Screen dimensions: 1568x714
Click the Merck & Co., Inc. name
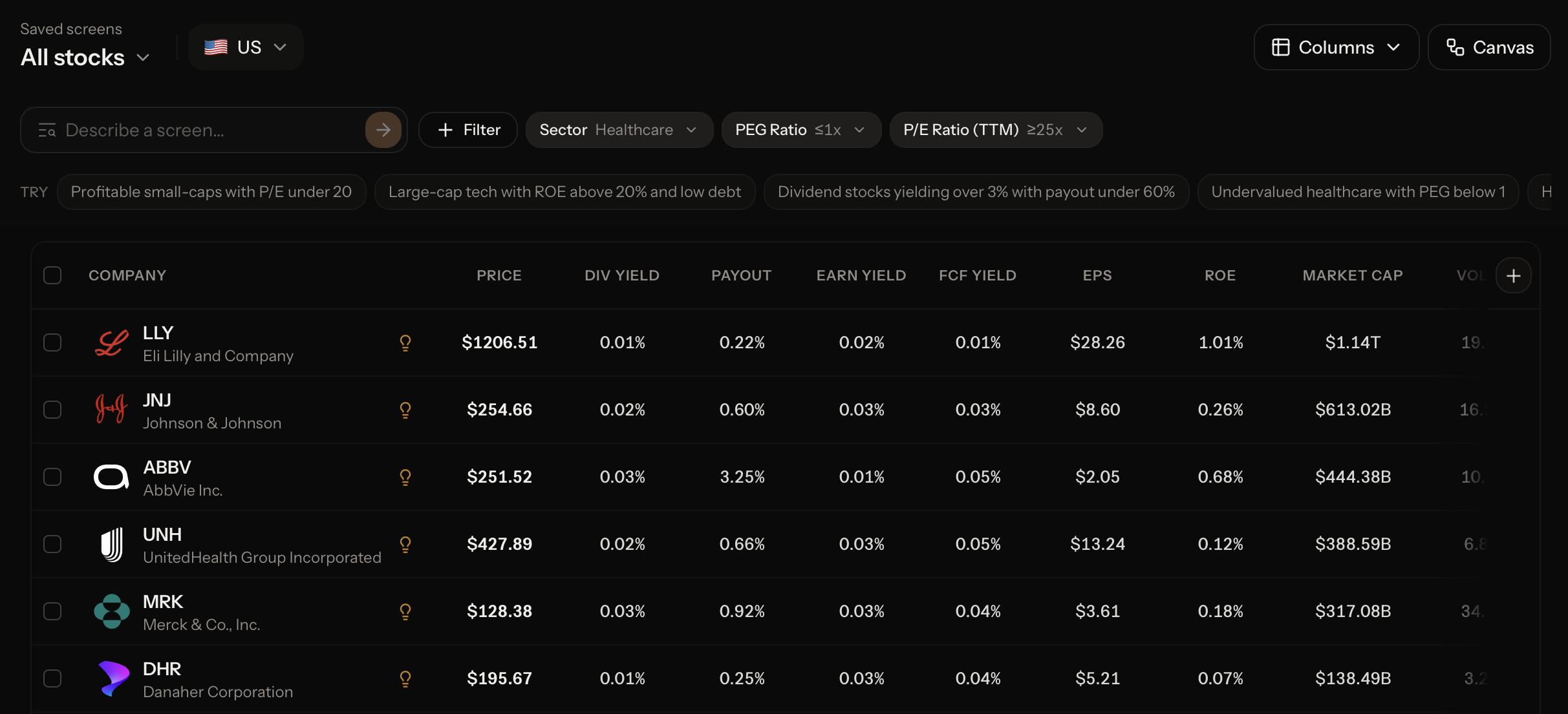coord(202,625)
